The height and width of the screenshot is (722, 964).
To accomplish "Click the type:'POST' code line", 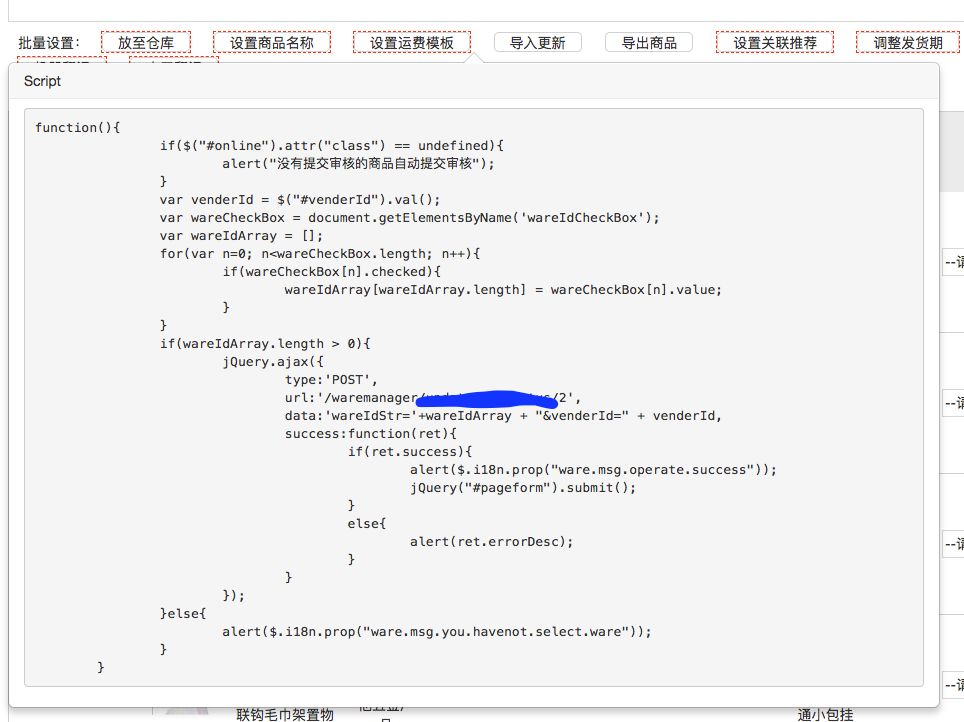I will 331,379.
